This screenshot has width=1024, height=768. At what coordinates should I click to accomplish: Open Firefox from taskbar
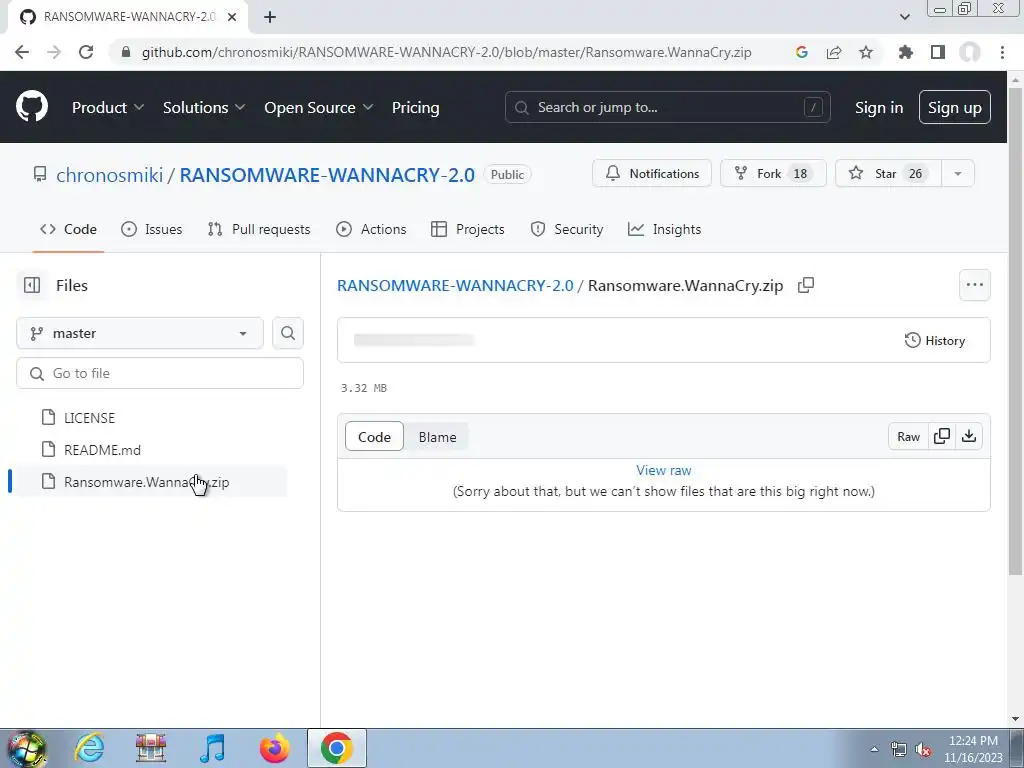pyautogui.click(x=274, y=748)
